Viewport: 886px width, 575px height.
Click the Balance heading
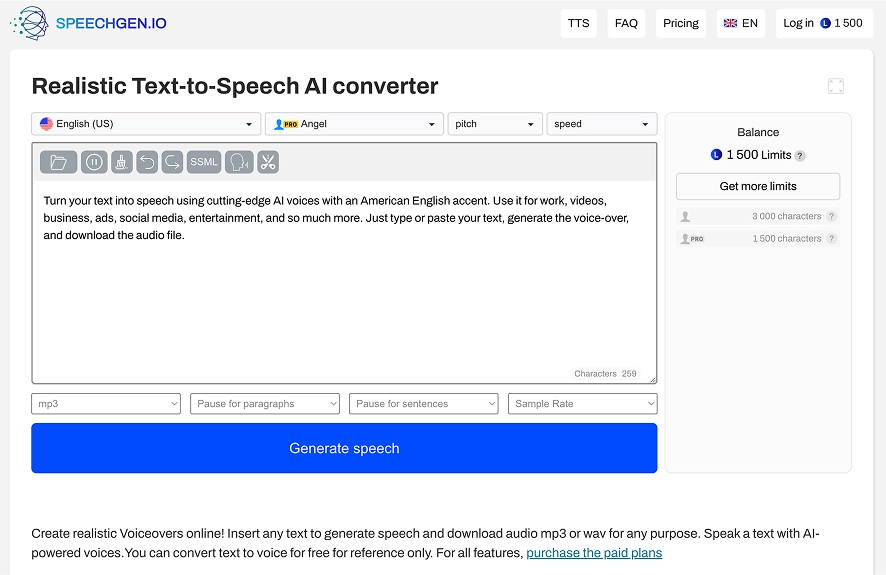coord(758,133)
